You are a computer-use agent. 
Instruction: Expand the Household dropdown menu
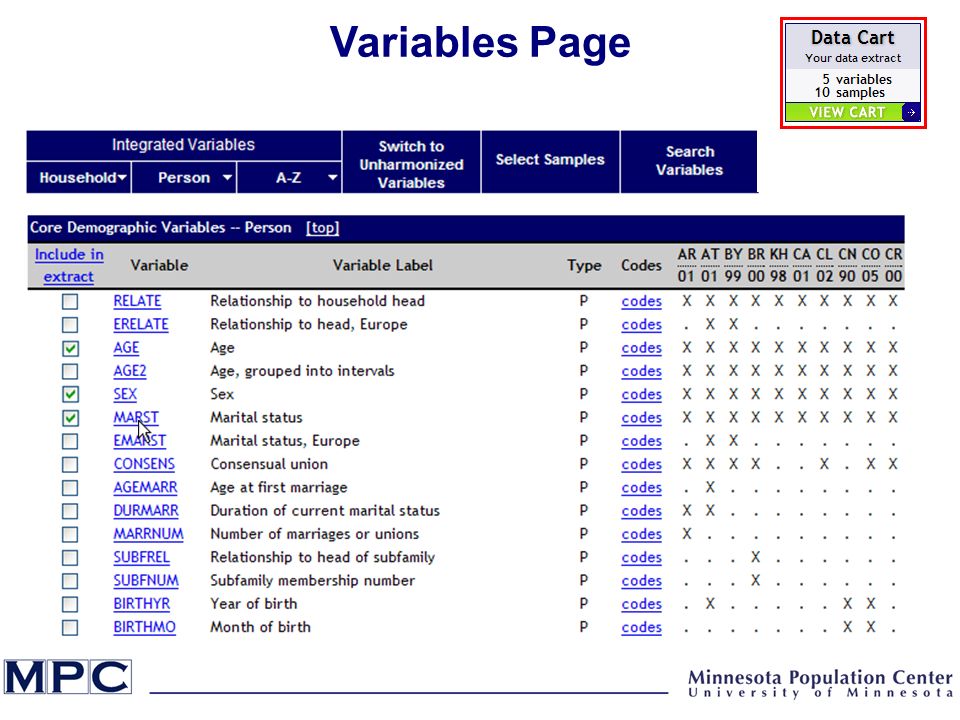point(79,178)
